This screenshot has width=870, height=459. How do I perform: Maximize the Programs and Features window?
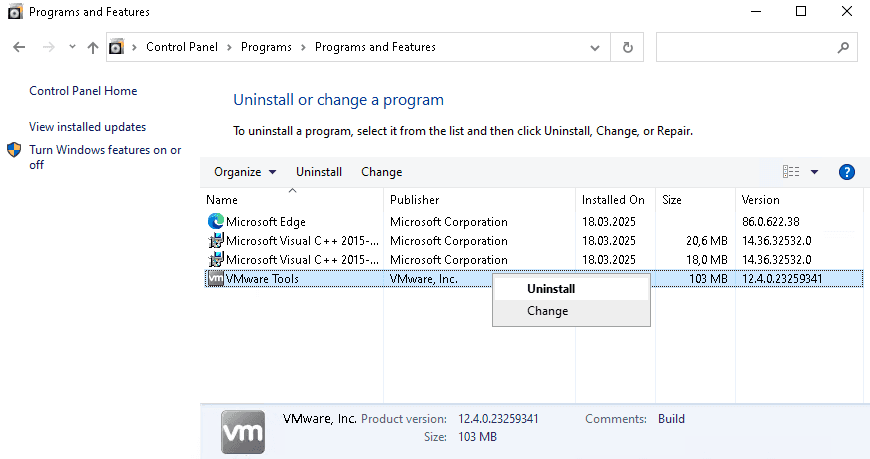coord(801,12)
